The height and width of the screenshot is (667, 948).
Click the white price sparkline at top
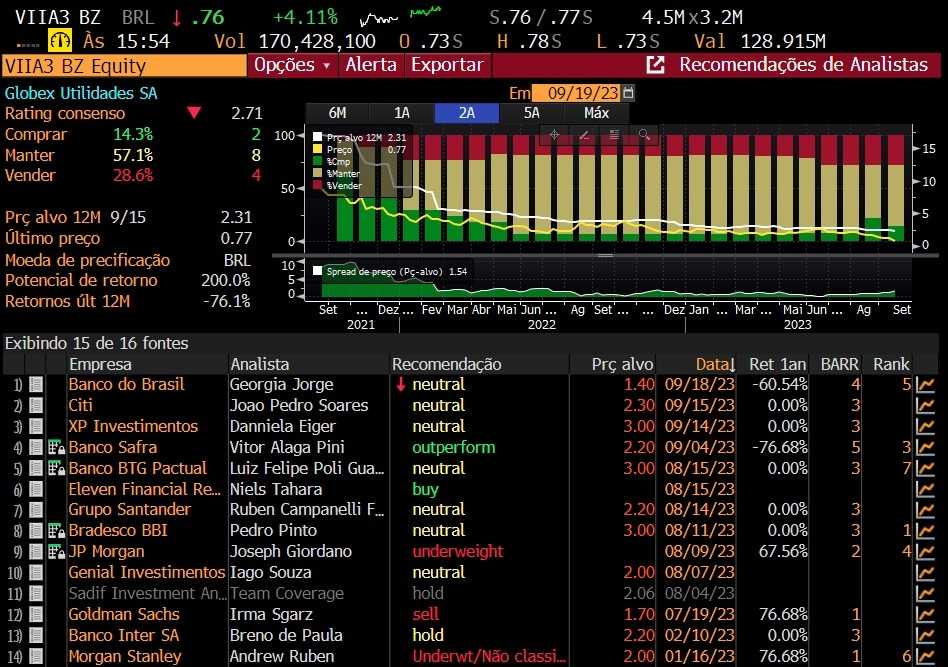pyautogui.click(x=379, y=20)
